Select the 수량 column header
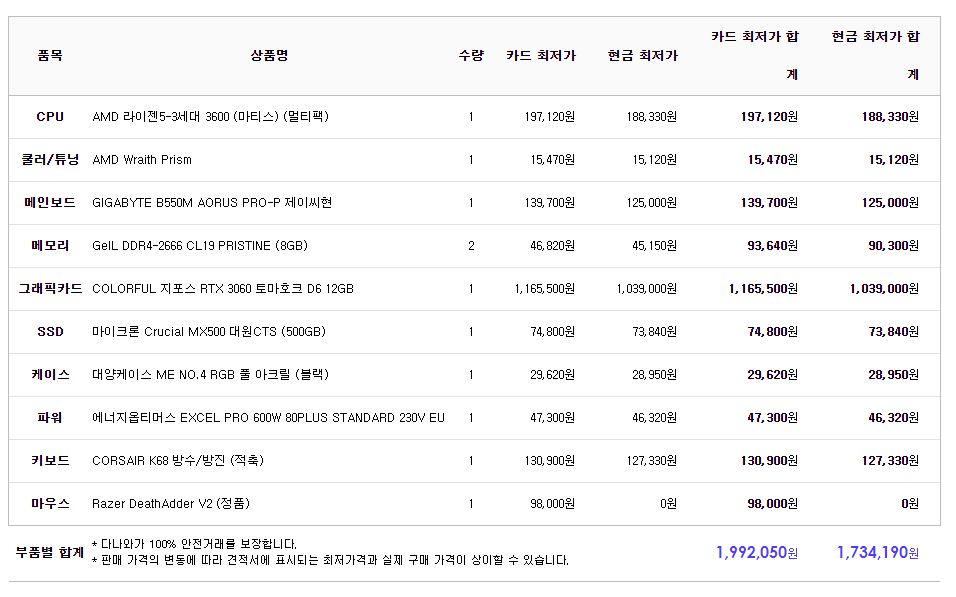Image resolution: width=956 pixels, height=597 pixels. pos(471,56)
